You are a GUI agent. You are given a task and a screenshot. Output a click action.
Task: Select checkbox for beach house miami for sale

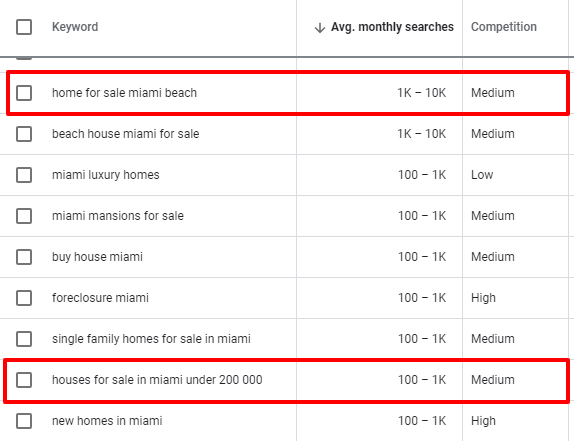point(24,134)
